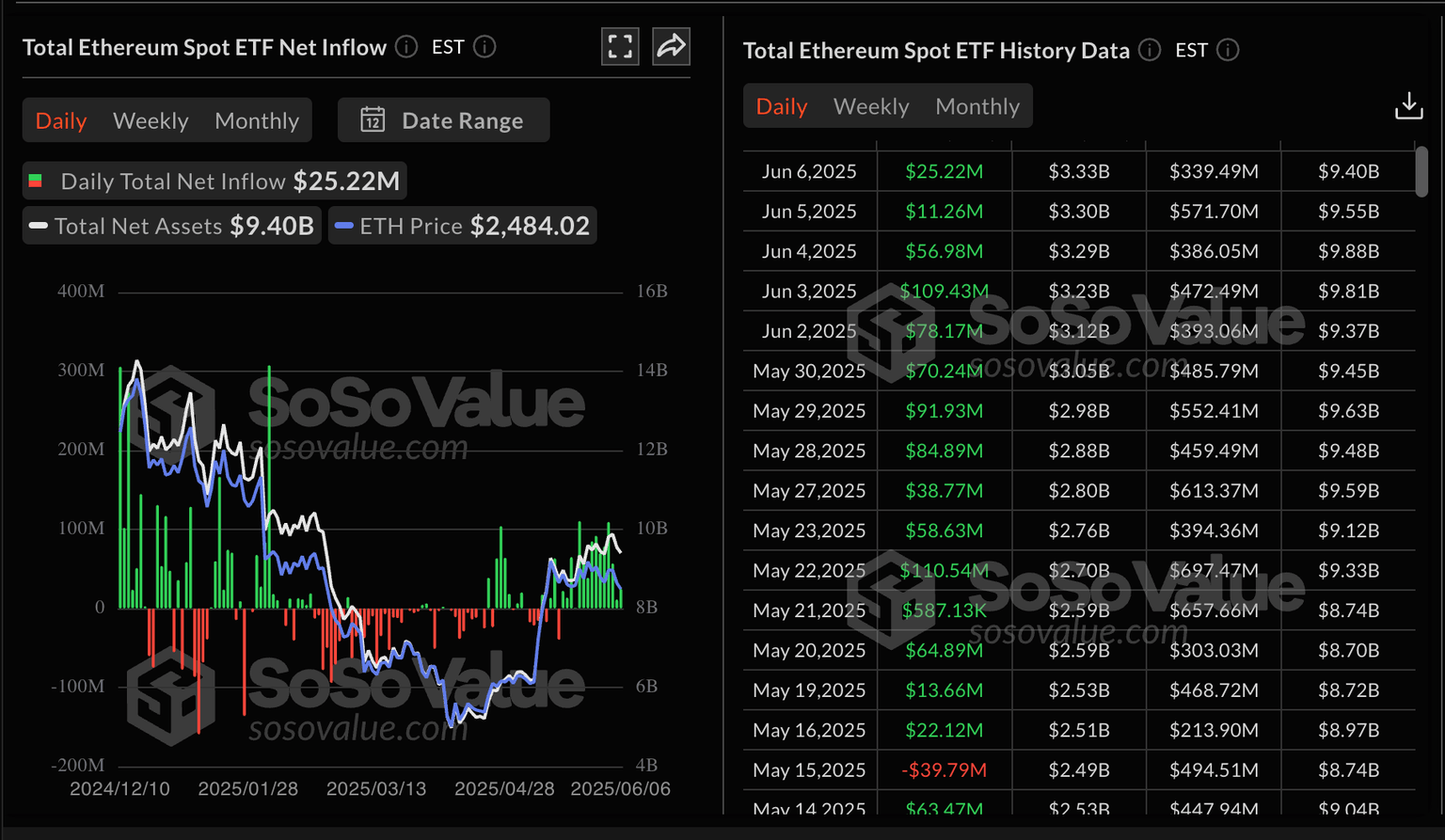This screenshot has height=840, width=1445.
Task: Select Weekly tab in History Data
Action: [x=871, y=106]
